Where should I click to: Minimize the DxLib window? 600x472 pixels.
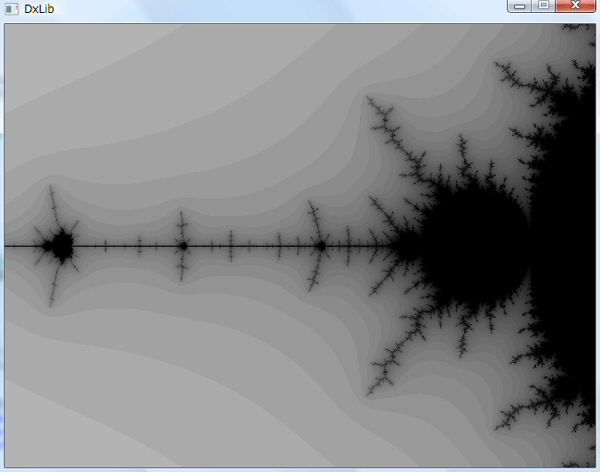pos(519,6)
